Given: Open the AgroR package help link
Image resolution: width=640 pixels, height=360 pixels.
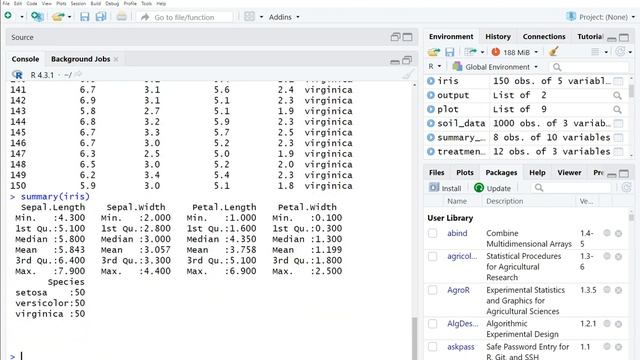Looking at the screenshot, I should (458, 290).
